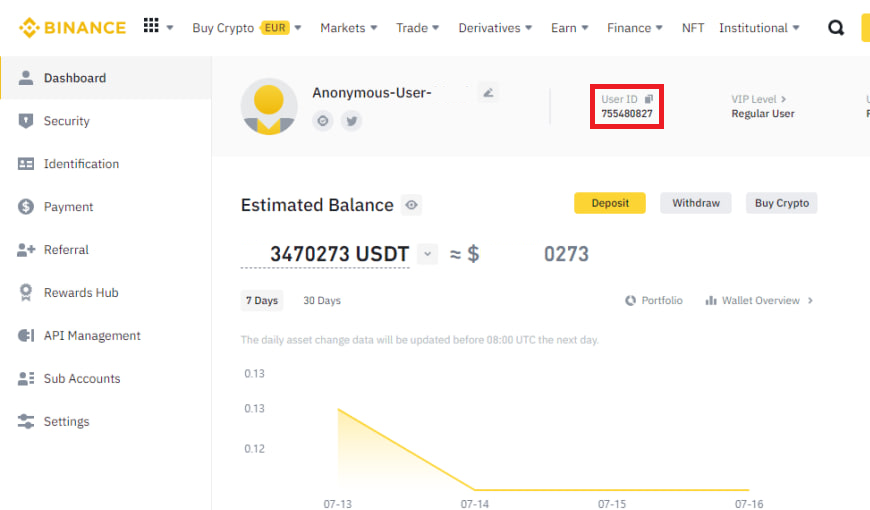Open the Buy Crypto EUR dropdown
The image size is (870, 510).
pyautogui.click(x=247, y=28)
